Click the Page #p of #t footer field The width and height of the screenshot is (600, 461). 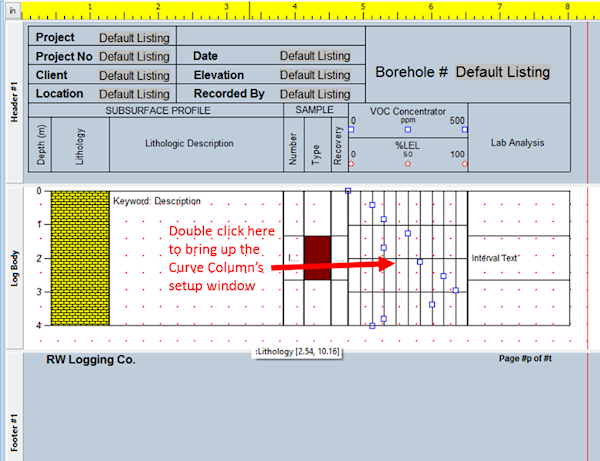pos(534,358)
